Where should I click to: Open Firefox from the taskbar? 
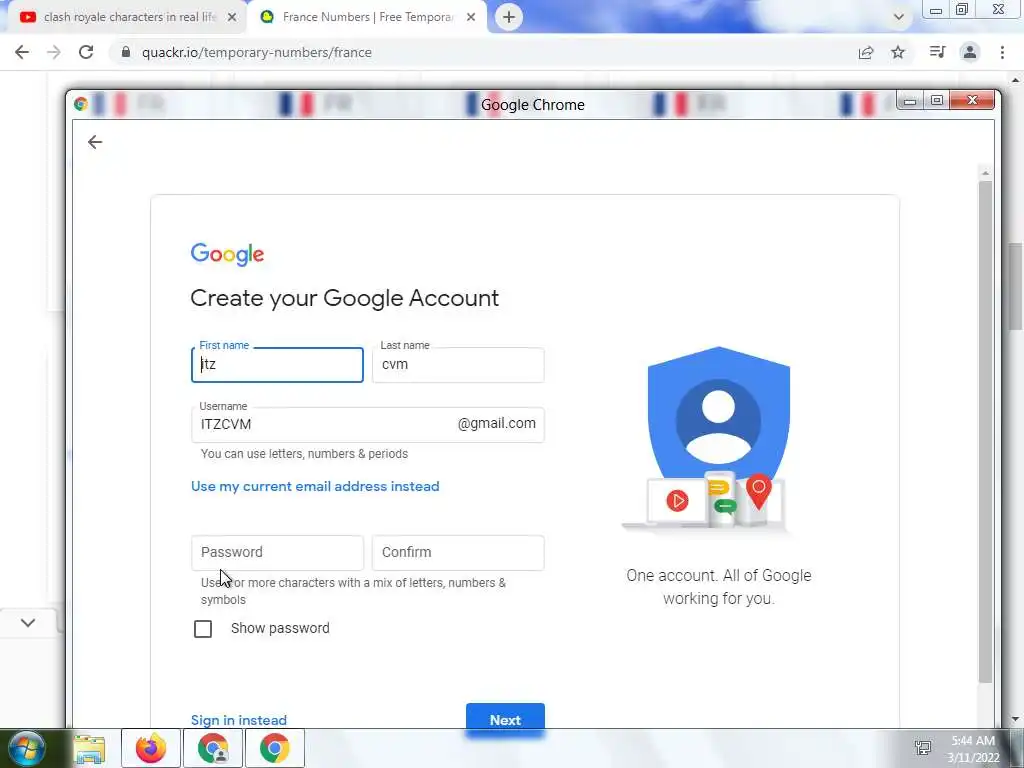click(x=151, y=748)
